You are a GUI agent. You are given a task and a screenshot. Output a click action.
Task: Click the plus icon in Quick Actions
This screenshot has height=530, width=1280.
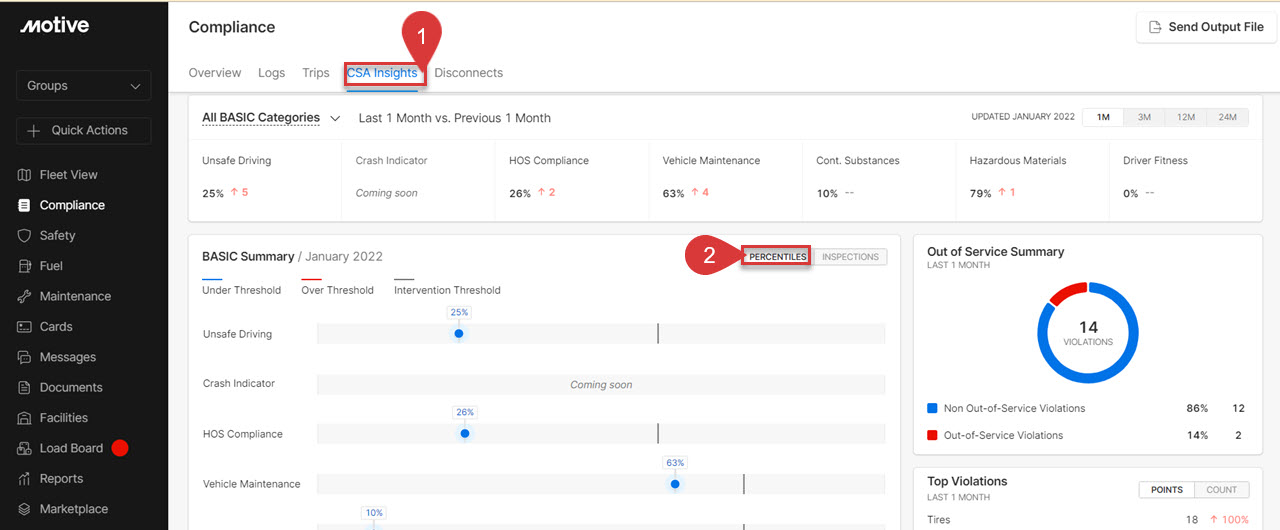tap(34, 130)
